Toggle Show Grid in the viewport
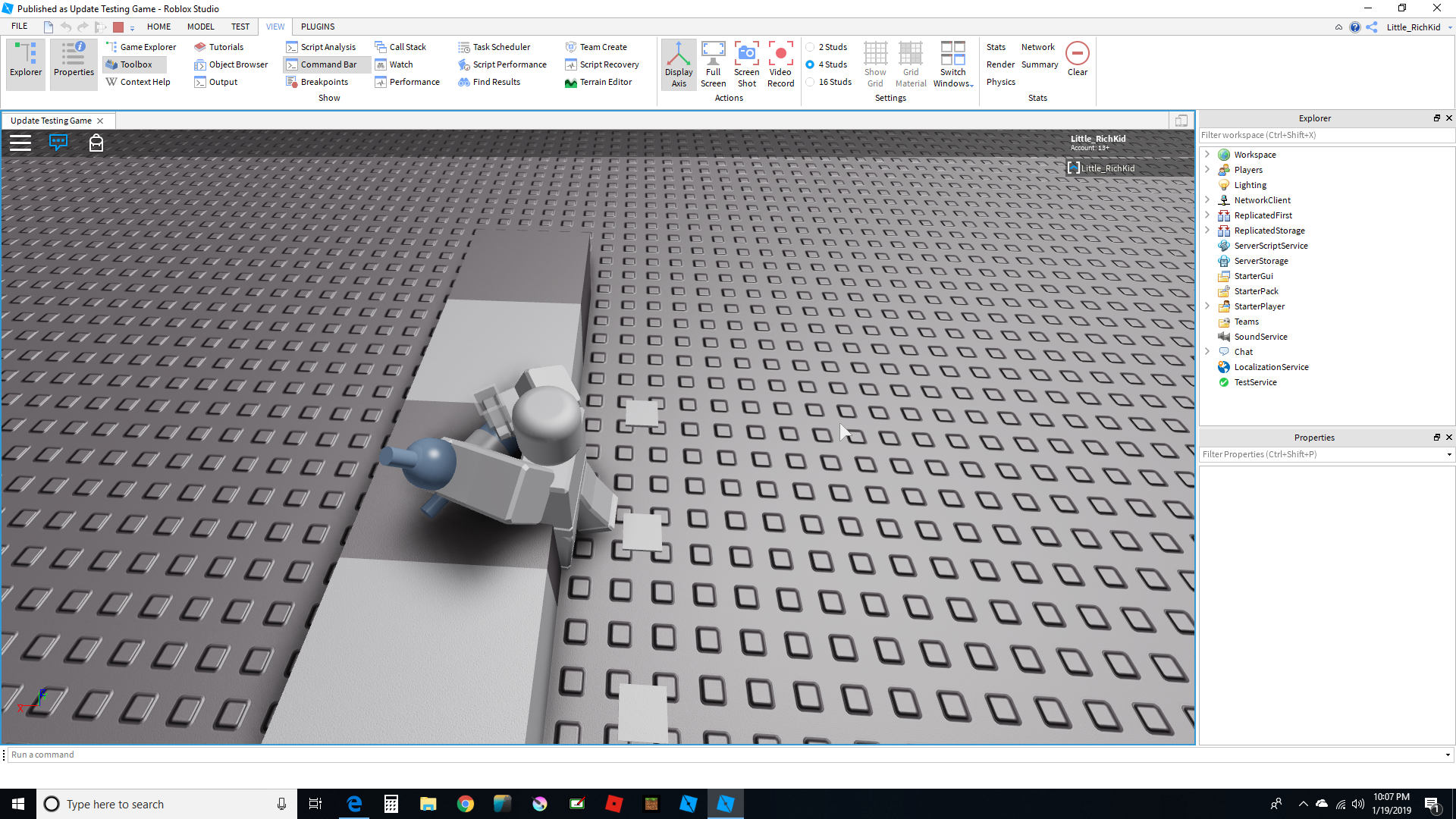The image size is (1456, 819). pos(875,64)
